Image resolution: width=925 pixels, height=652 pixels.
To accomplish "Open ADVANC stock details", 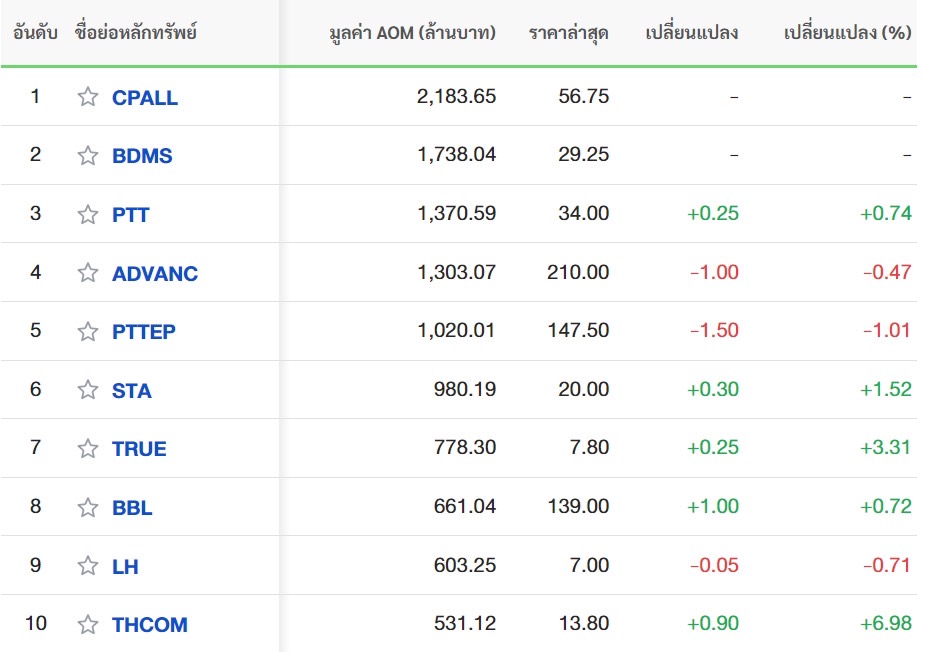I will pyautogui.click(x=154, y=273).
